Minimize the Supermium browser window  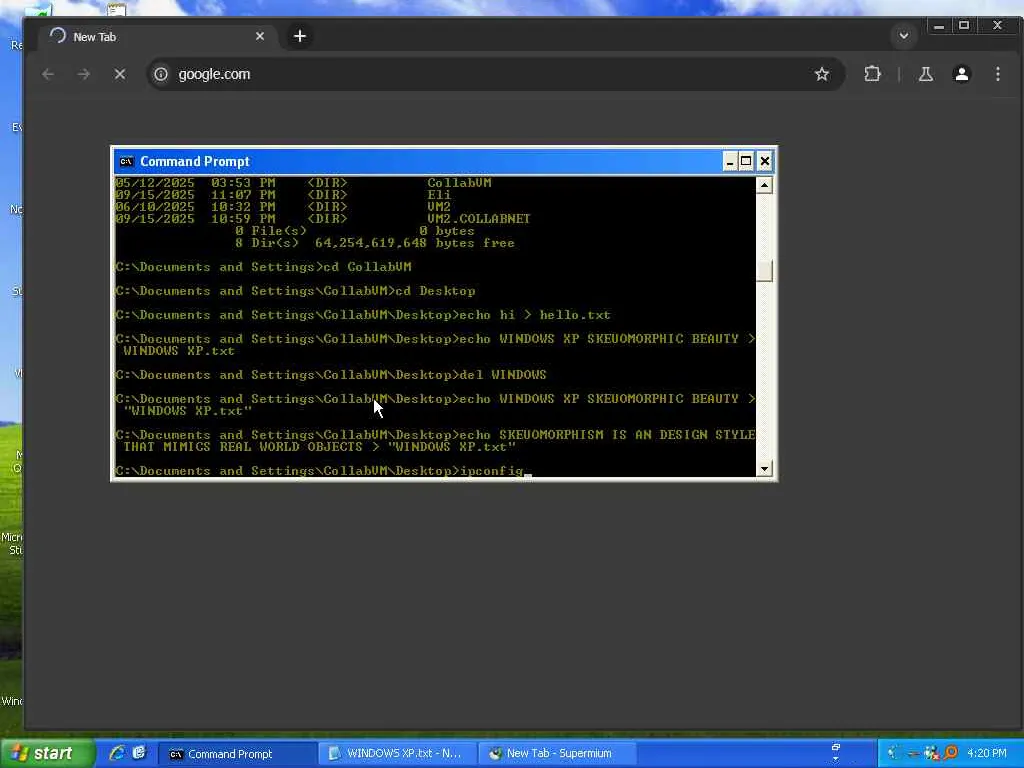938,26
